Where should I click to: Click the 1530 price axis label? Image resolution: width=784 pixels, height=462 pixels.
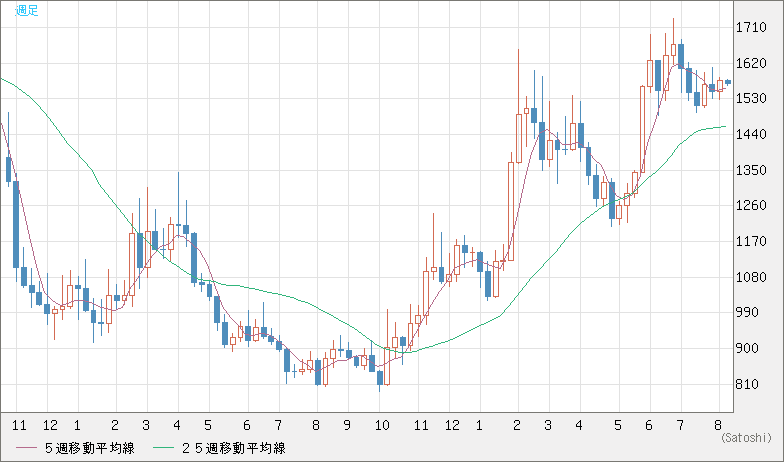[751, 98]
